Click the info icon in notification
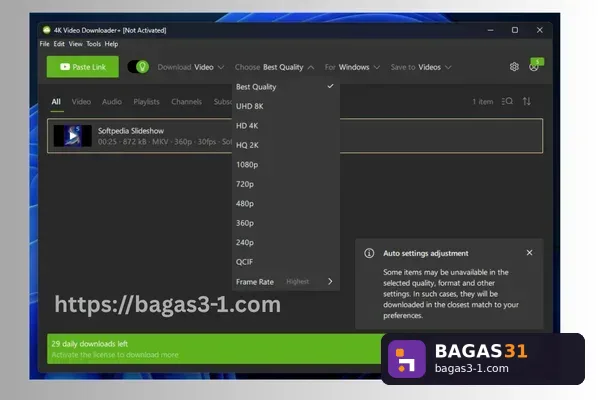600x400 pixels. pos(369,253)
